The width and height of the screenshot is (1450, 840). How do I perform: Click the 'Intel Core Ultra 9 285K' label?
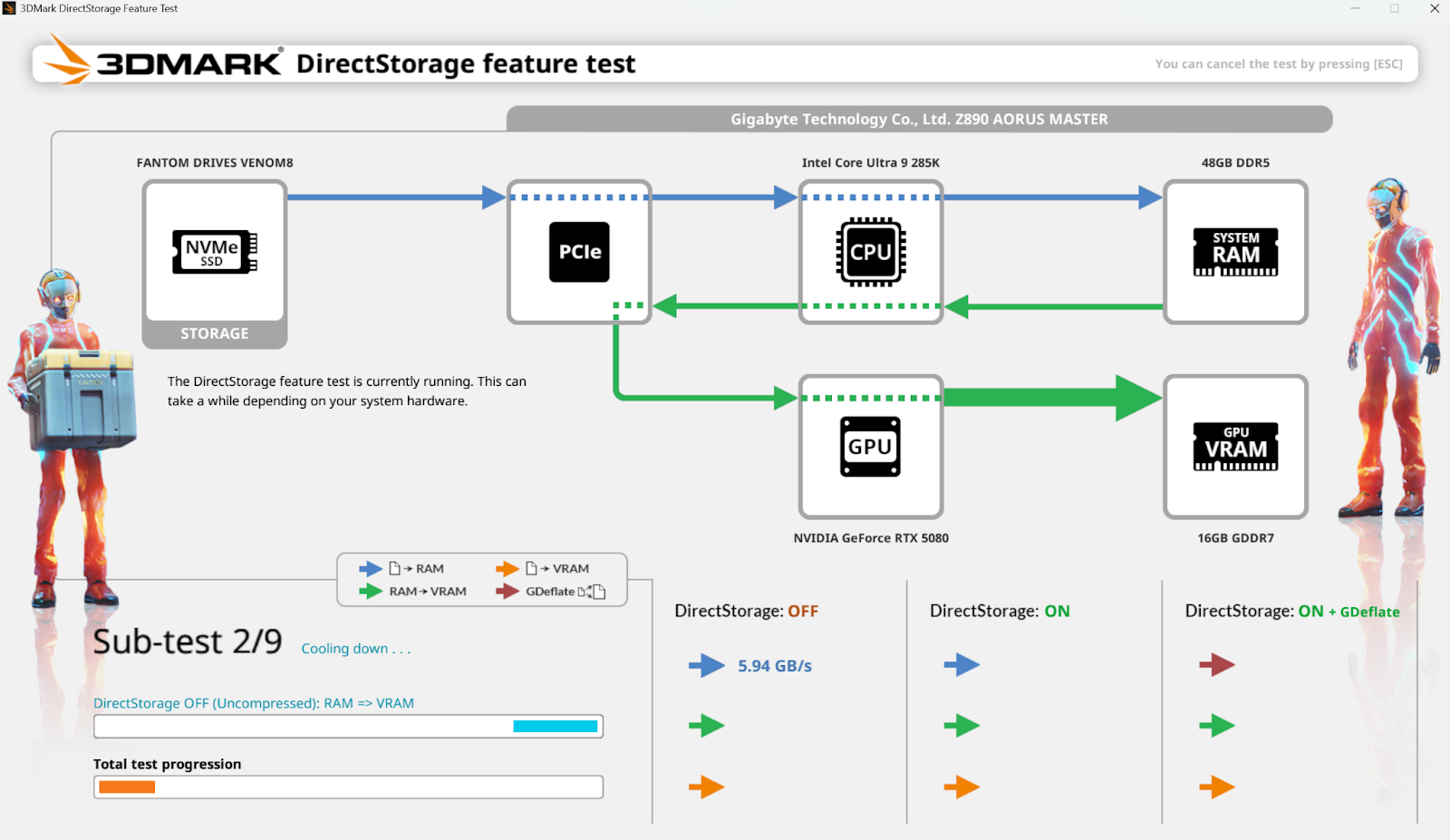tap(871, 163)
